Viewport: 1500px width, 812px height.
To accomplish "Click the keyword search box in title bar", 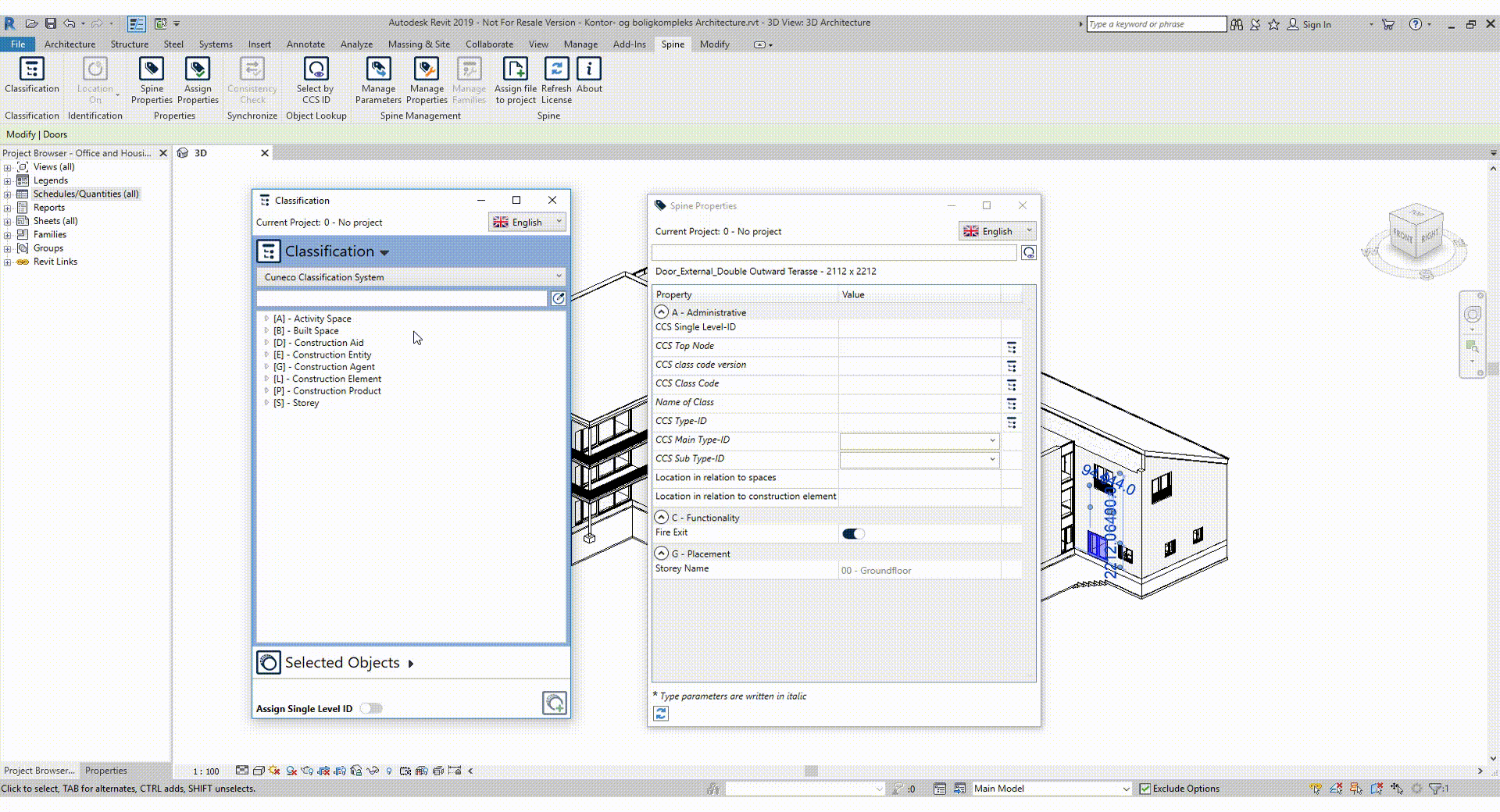I will tap(1155, 24).
